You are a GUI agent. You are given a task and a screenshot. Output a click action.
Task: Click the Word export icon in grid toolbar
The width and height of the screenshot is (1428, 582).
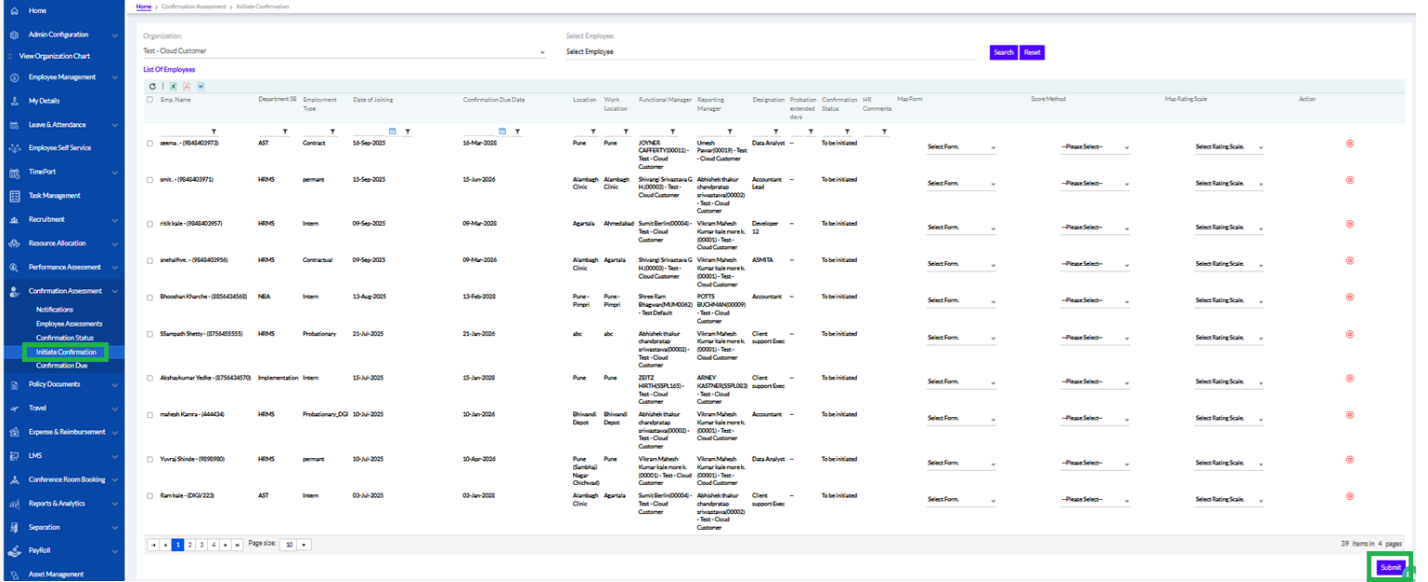pyautogui.click(x=200, y=86)
